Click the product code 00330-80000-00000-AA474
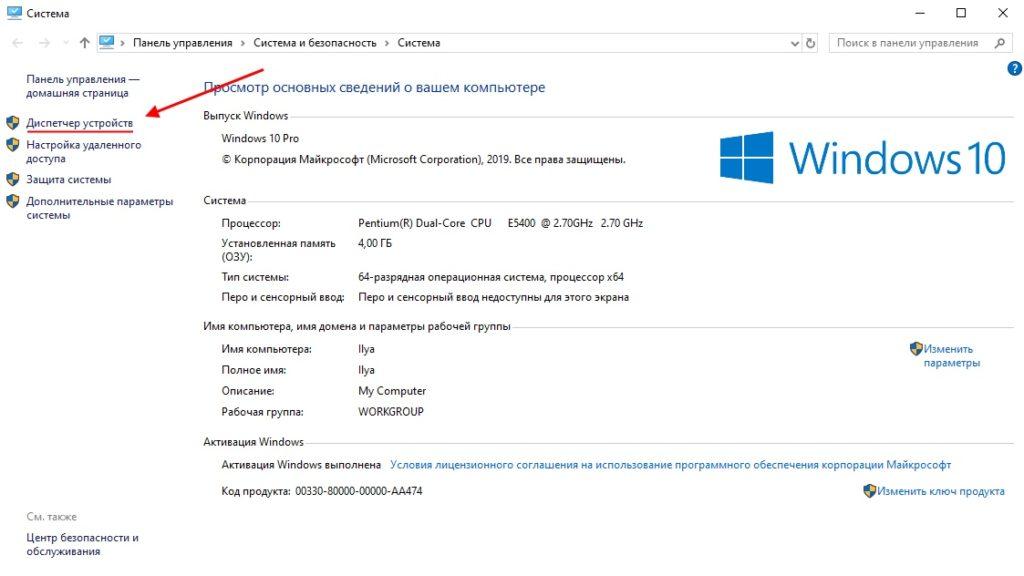Image resolution: width=1024 pixels, height=576 pixels. (359, 491)
